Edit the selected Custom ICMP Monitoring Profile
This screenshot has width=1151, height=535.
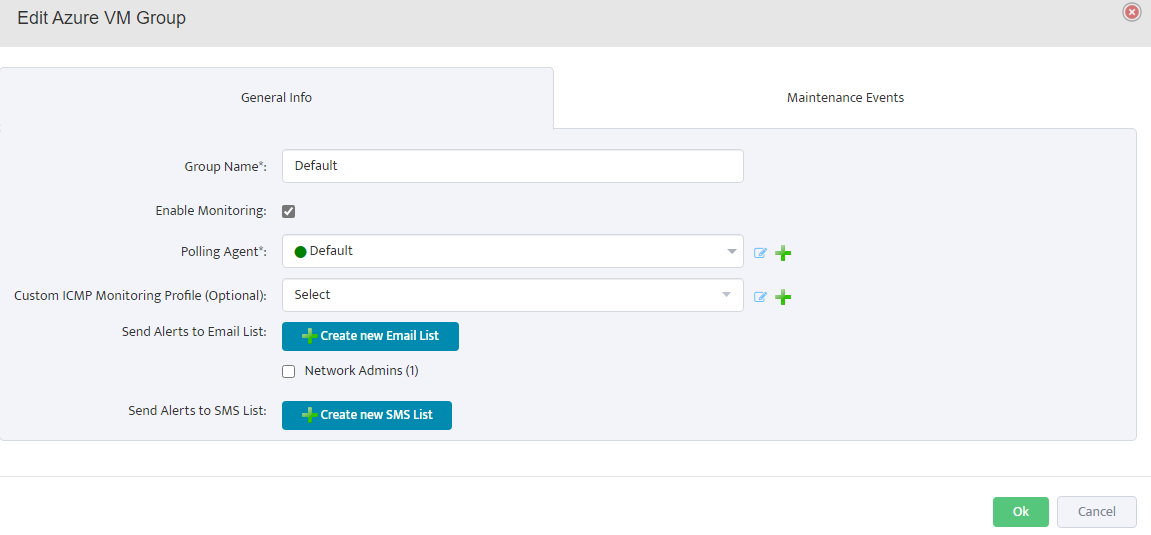(760, 297)
